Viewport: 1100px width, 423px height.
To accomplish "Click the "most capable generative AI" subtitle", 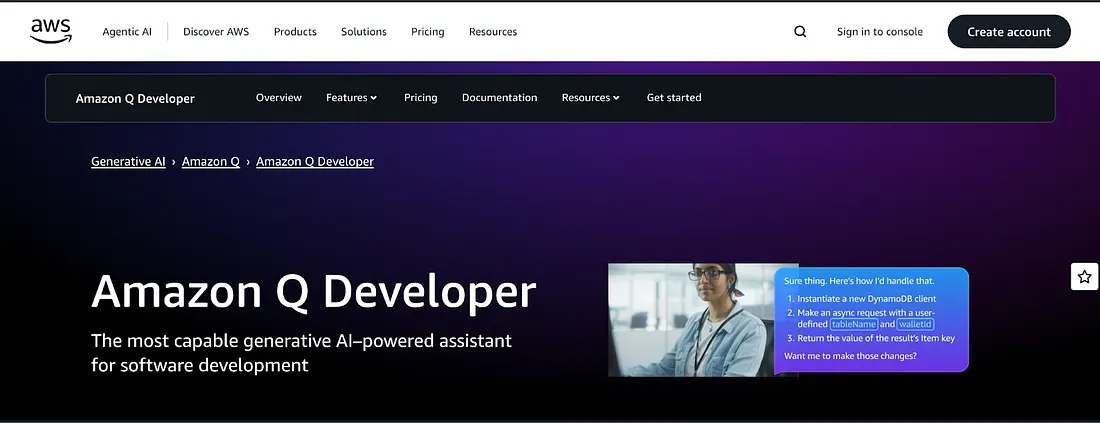I will point(302,353).
